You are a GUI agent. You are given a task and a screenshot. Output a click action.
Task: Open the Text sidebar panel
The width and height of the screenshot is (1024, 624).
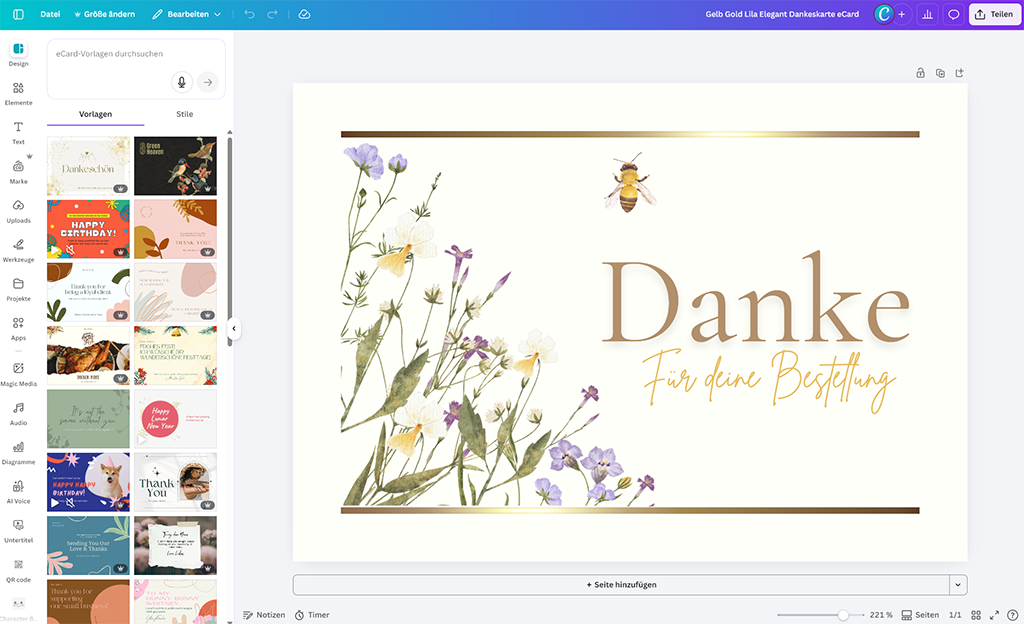(18, 133)
